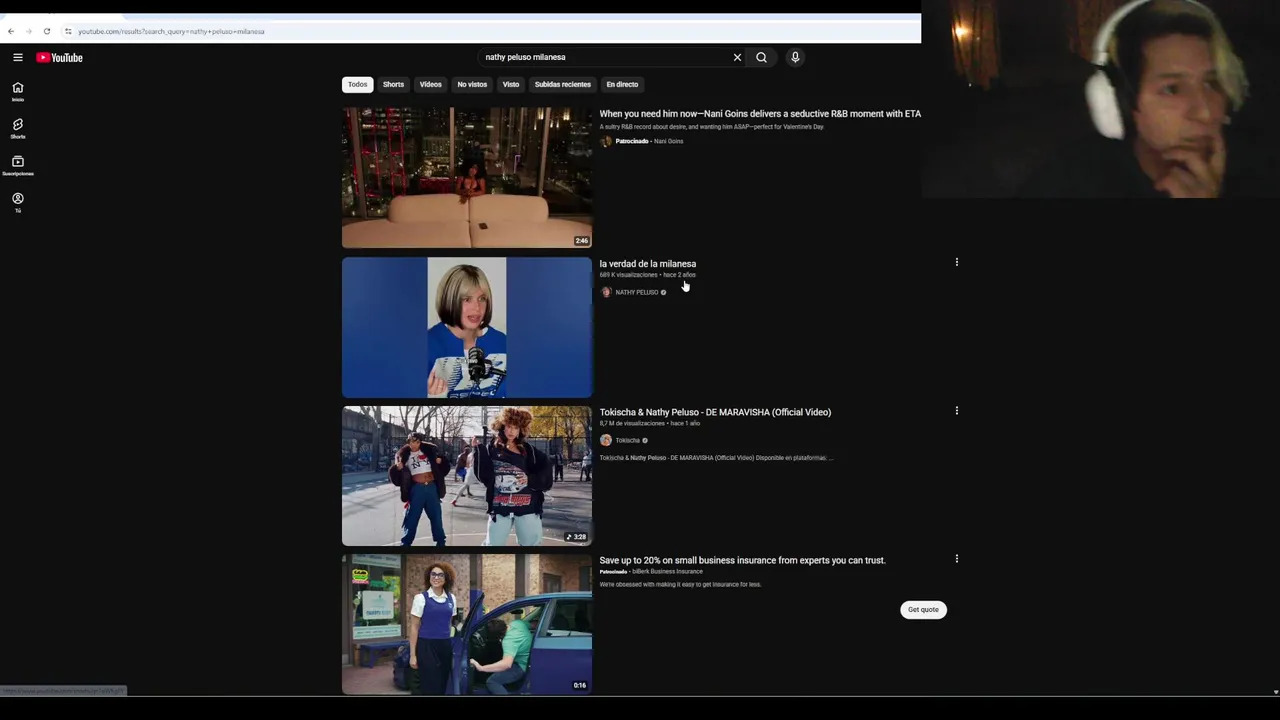
Task: Start voice search with the microphone
Action: pyautogui.click(x=795, y=57)
